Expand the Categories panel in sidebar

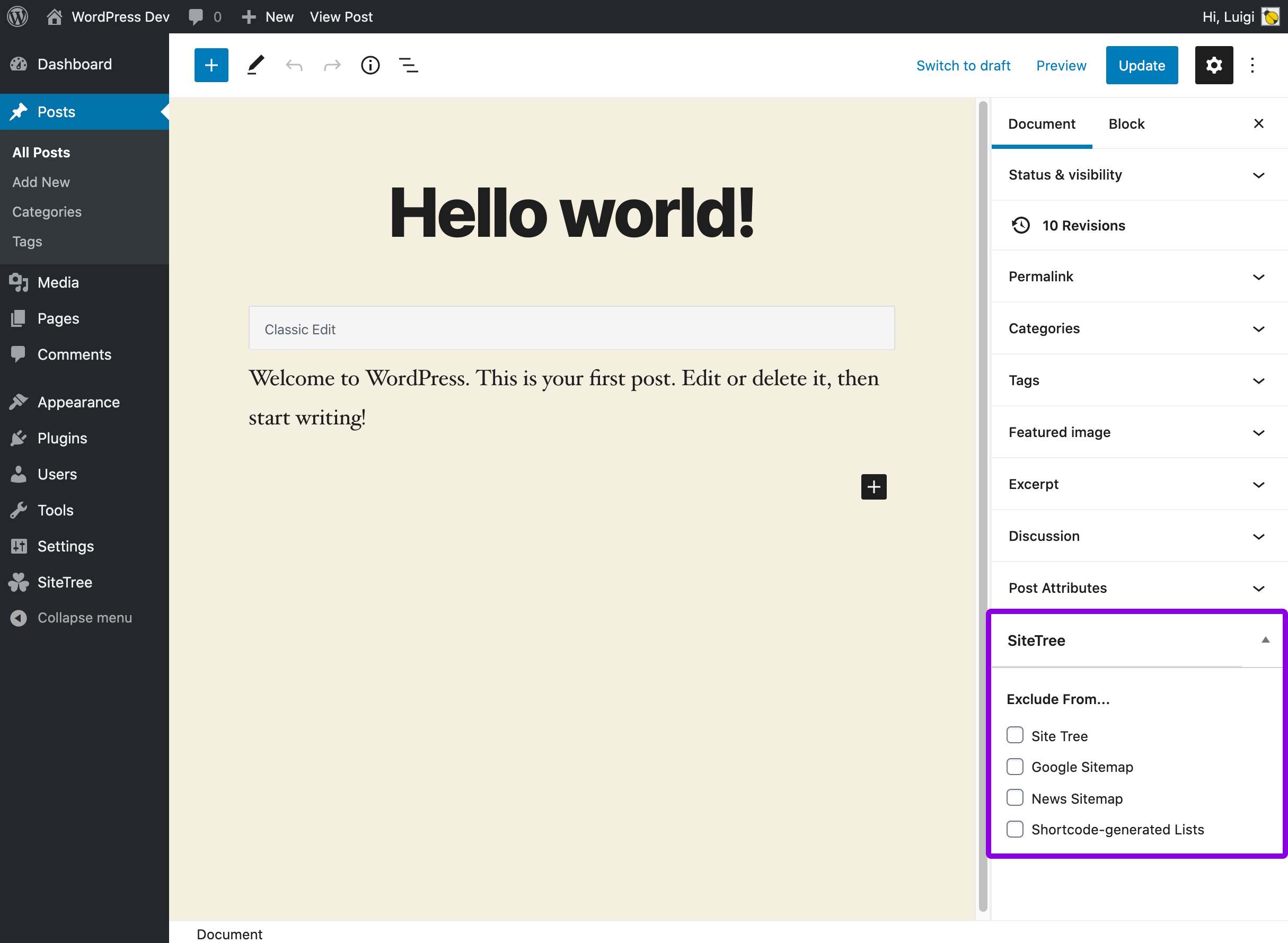1139,329
